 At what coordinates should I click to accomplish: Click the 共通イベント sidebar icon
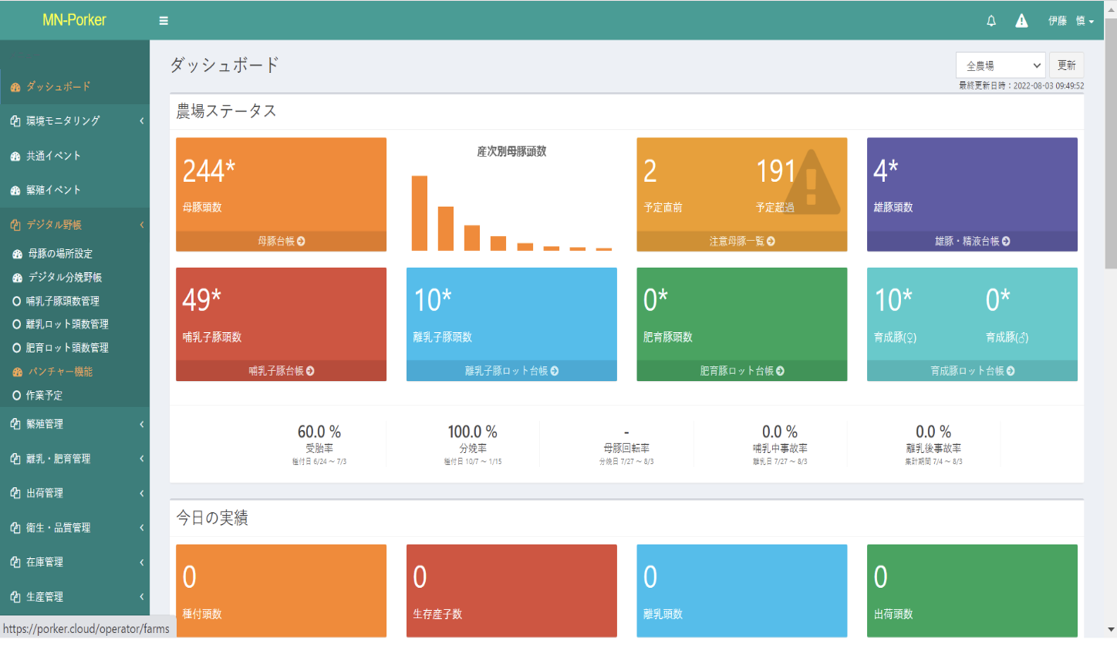click(x=16, y=156)
